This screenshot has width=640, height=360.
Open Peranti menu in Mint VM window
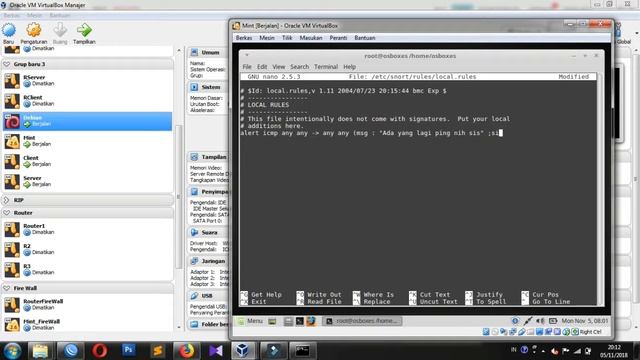tap(338, 38)
